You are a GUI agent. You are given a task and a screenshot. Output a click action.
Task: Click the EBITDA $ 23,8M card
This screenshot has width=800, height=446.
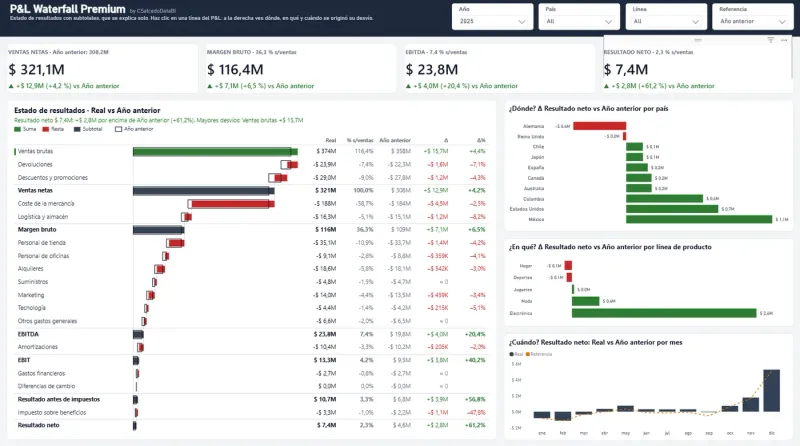[x=499, y=68]
